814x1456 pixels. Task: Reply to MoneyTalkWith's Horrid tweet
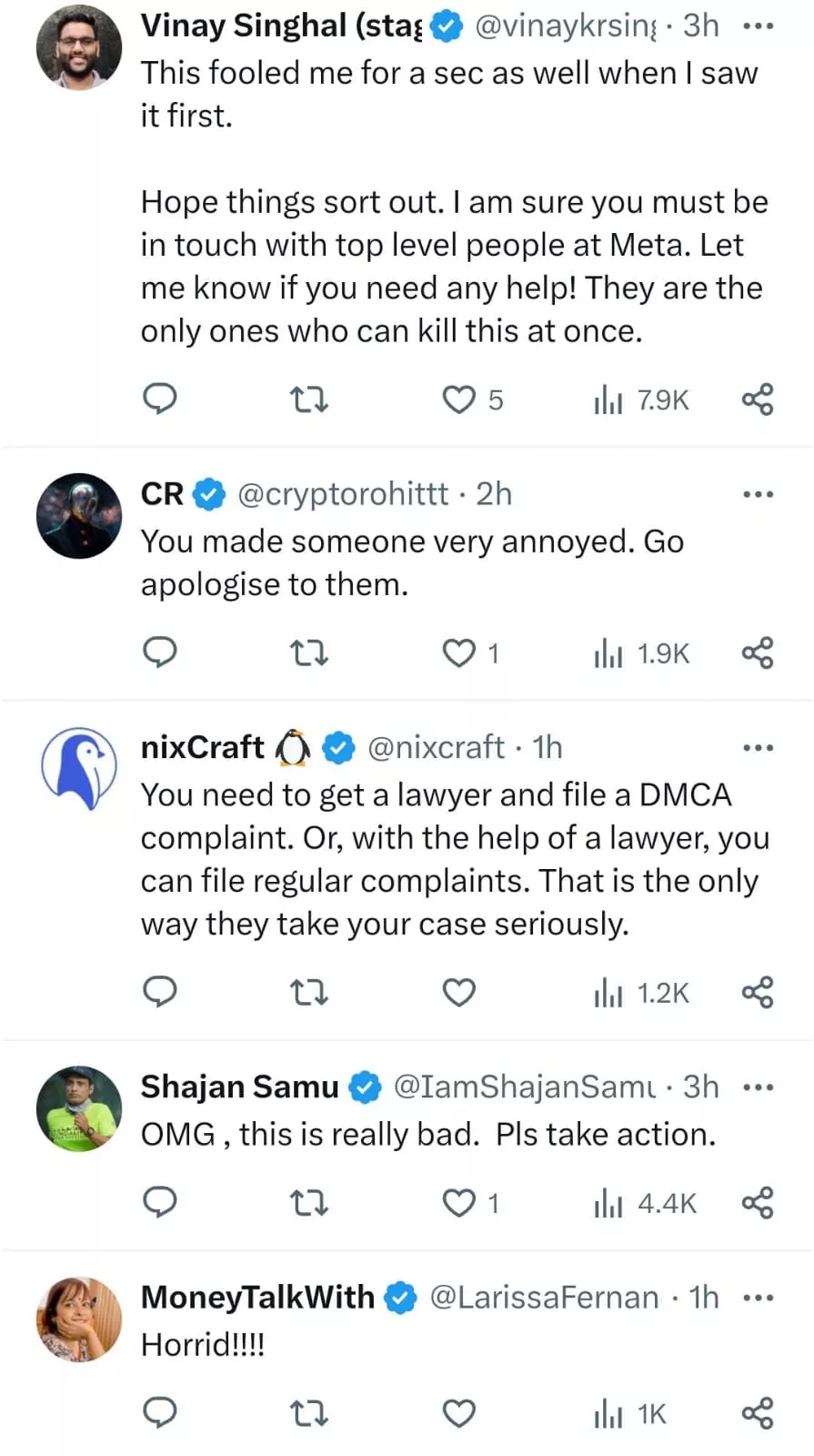pos(160,1413)
